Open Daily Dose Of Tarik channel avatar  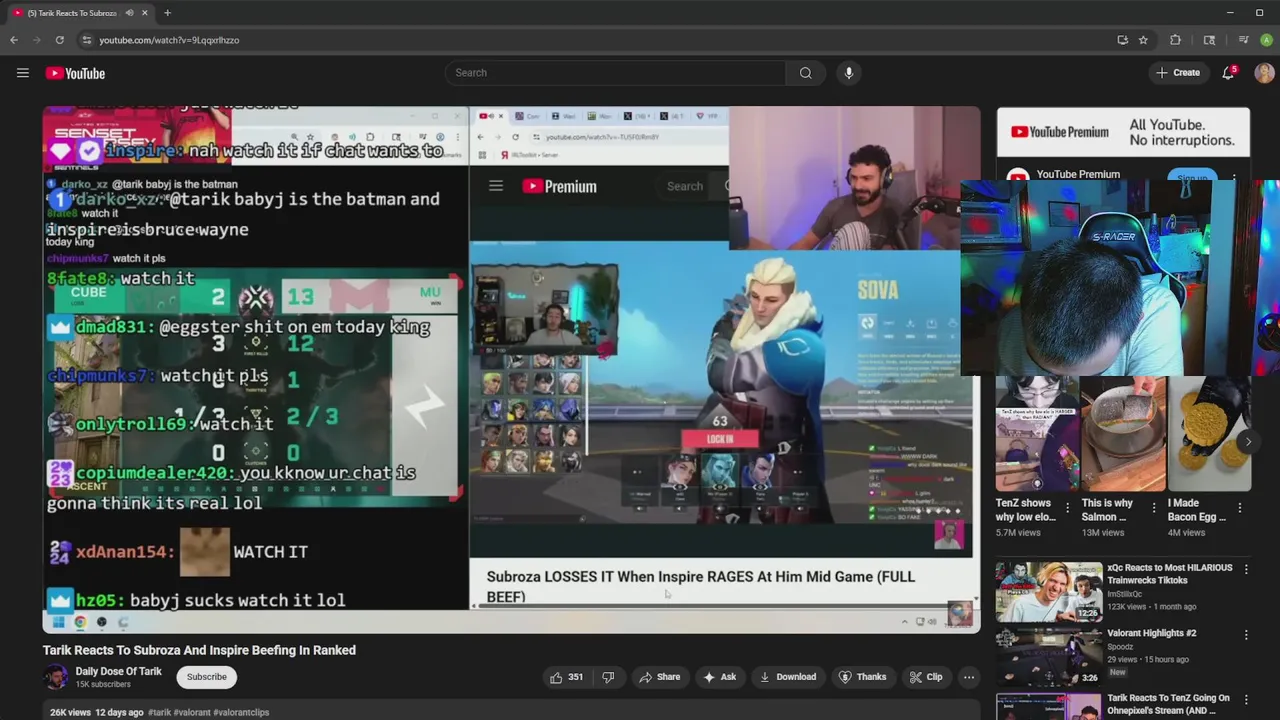pyautogui.click(x=56, y=677)
